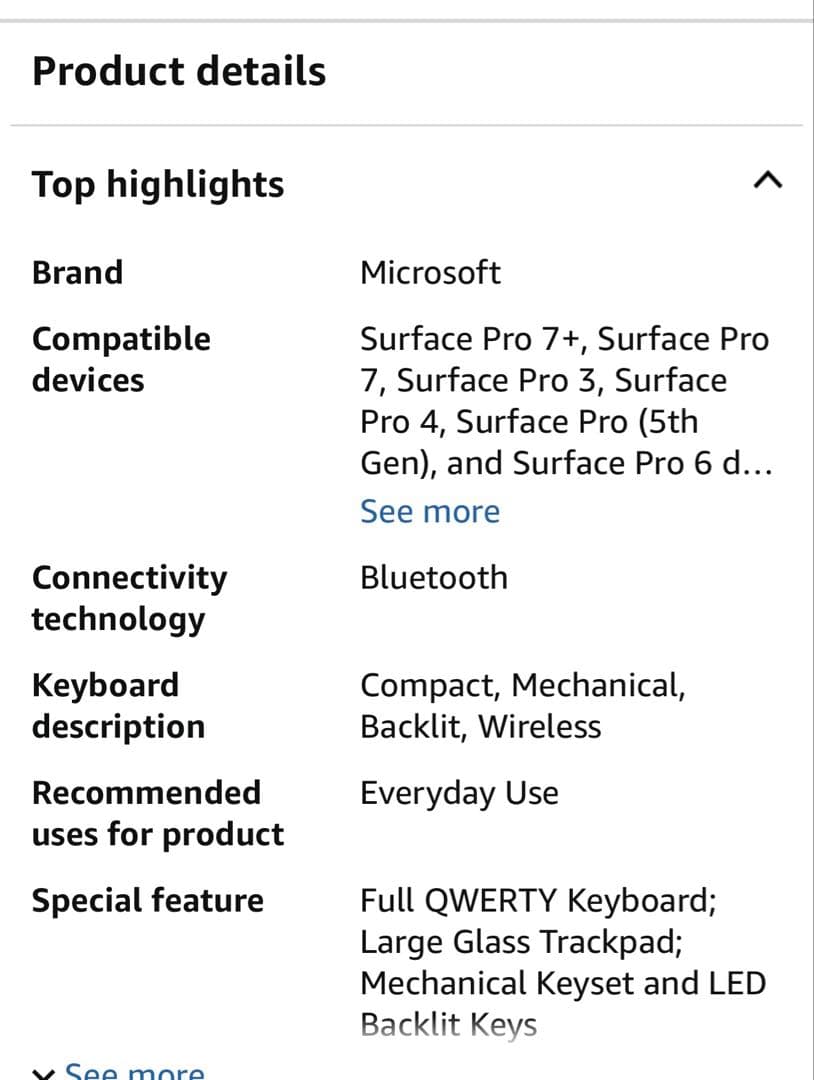This screenshot has width=814, height=1080.
Task: Click the chevron icon next to Top highlights
Action: [768, 180]
